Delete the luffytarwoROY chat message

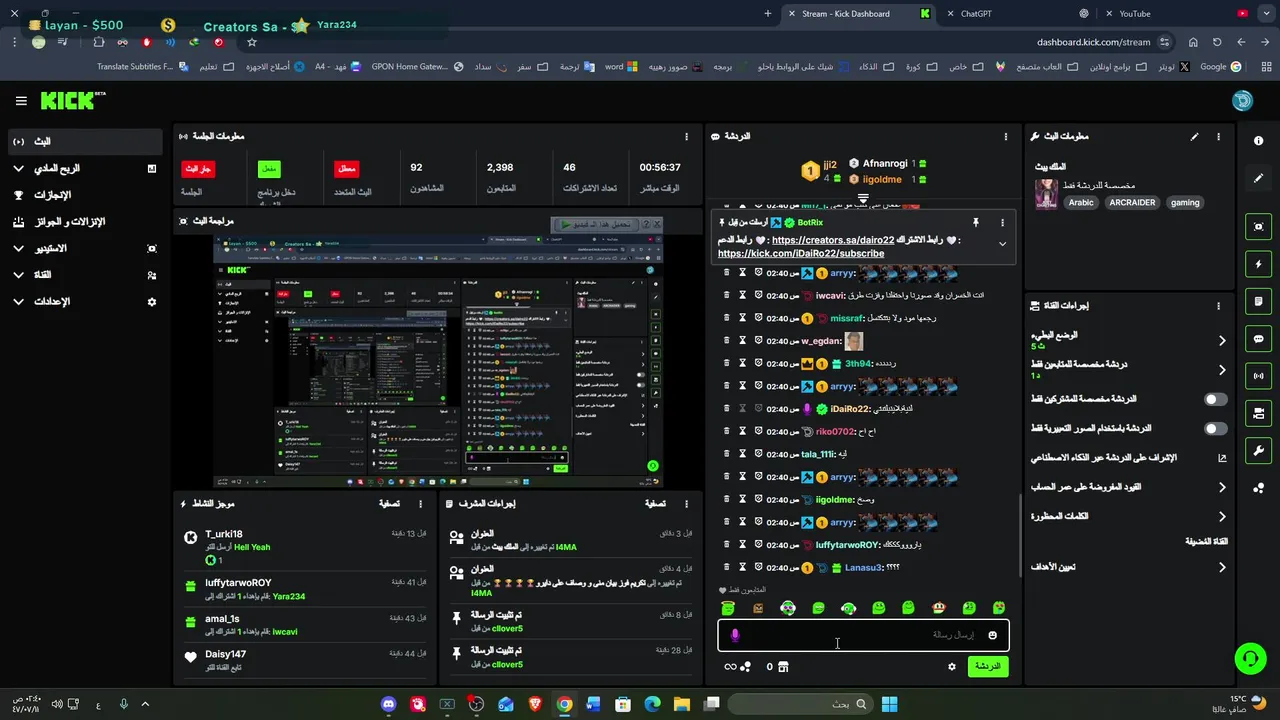pyautogui.click(x=727, y=545)
